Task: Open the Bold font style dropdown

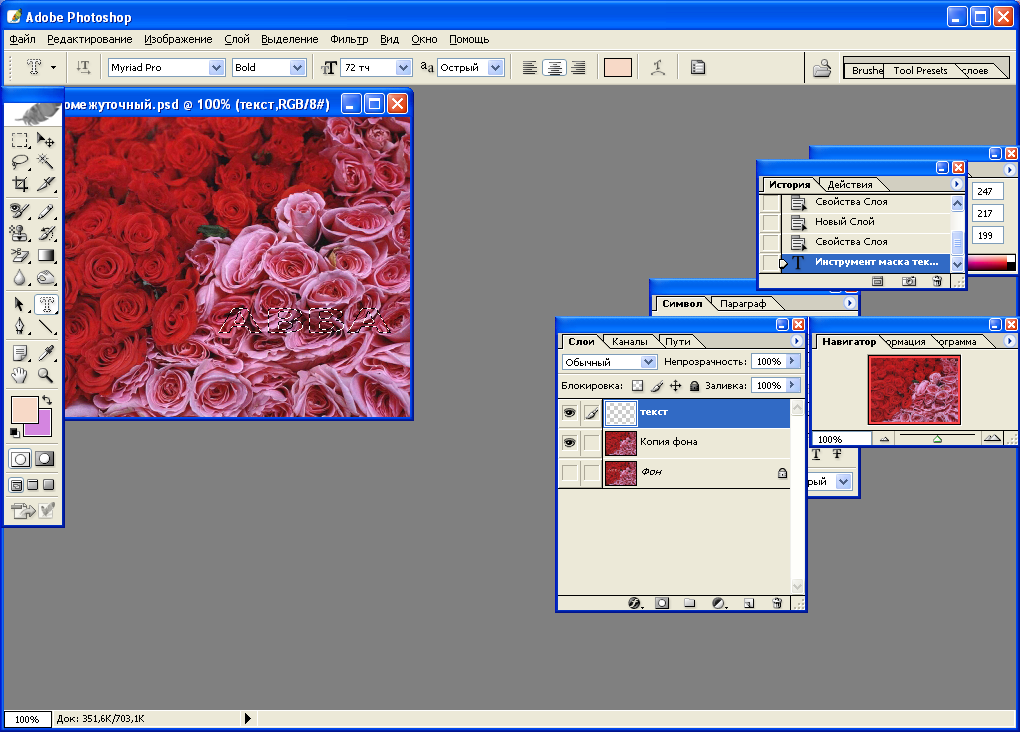Action: 297,68
